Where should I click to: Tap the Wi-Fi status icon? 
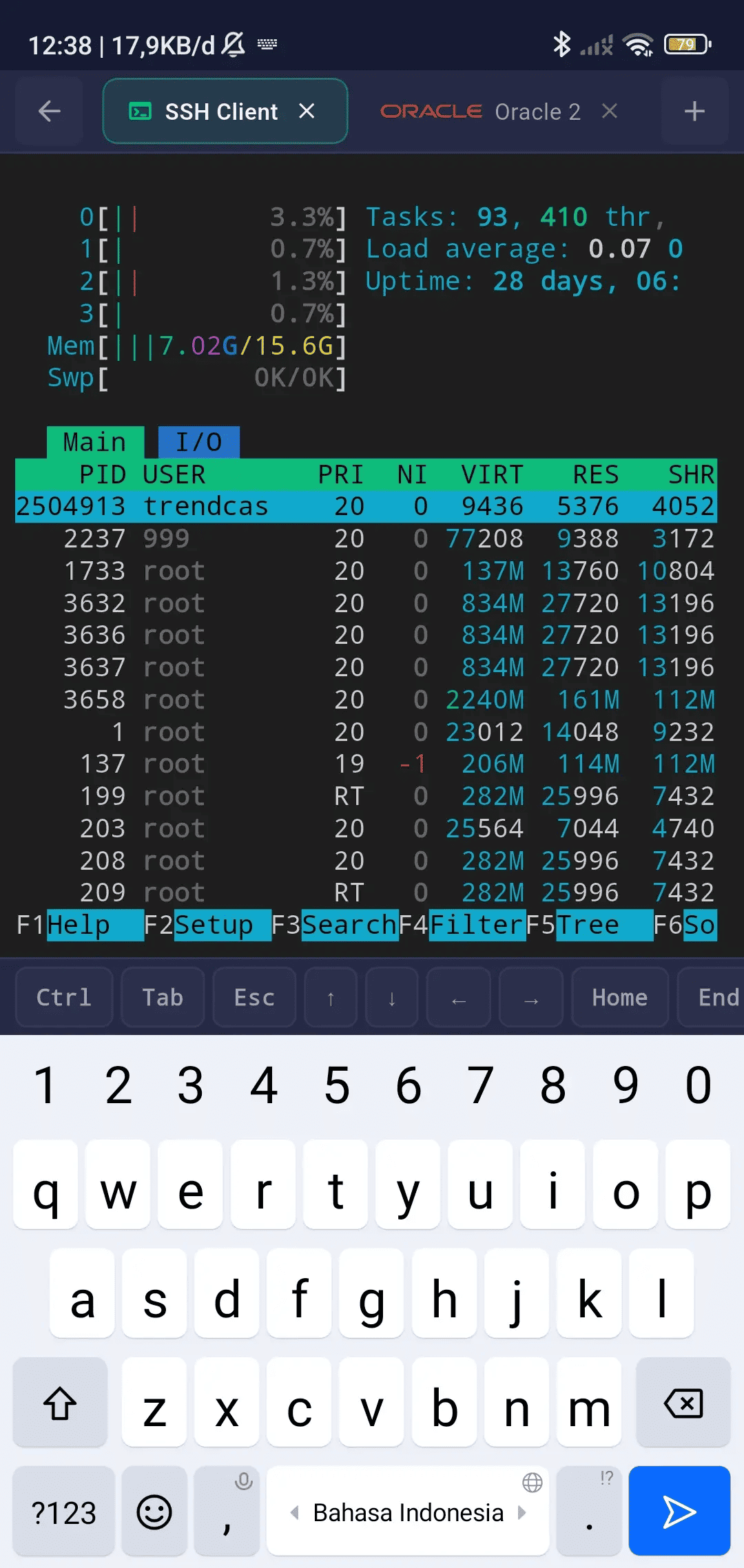tap(638, 45)
